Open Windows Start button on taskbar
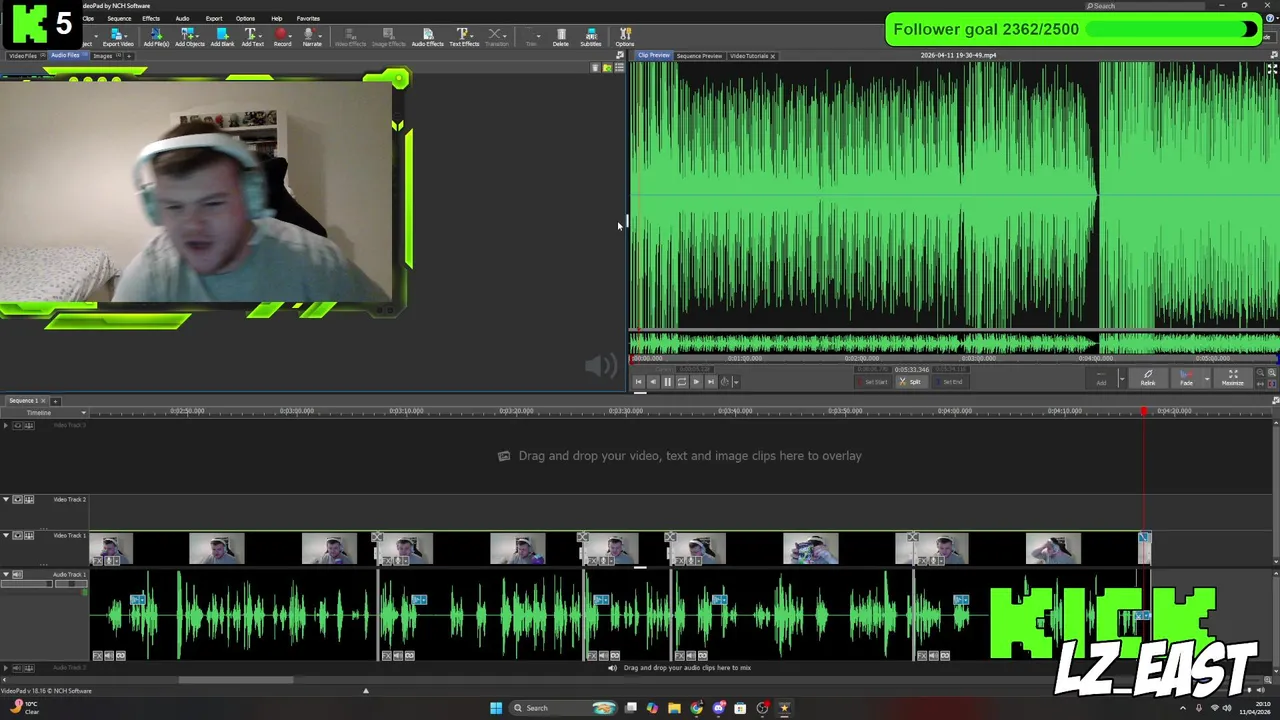This screenshot has height=720, width=1280. (x=496, y=708)
